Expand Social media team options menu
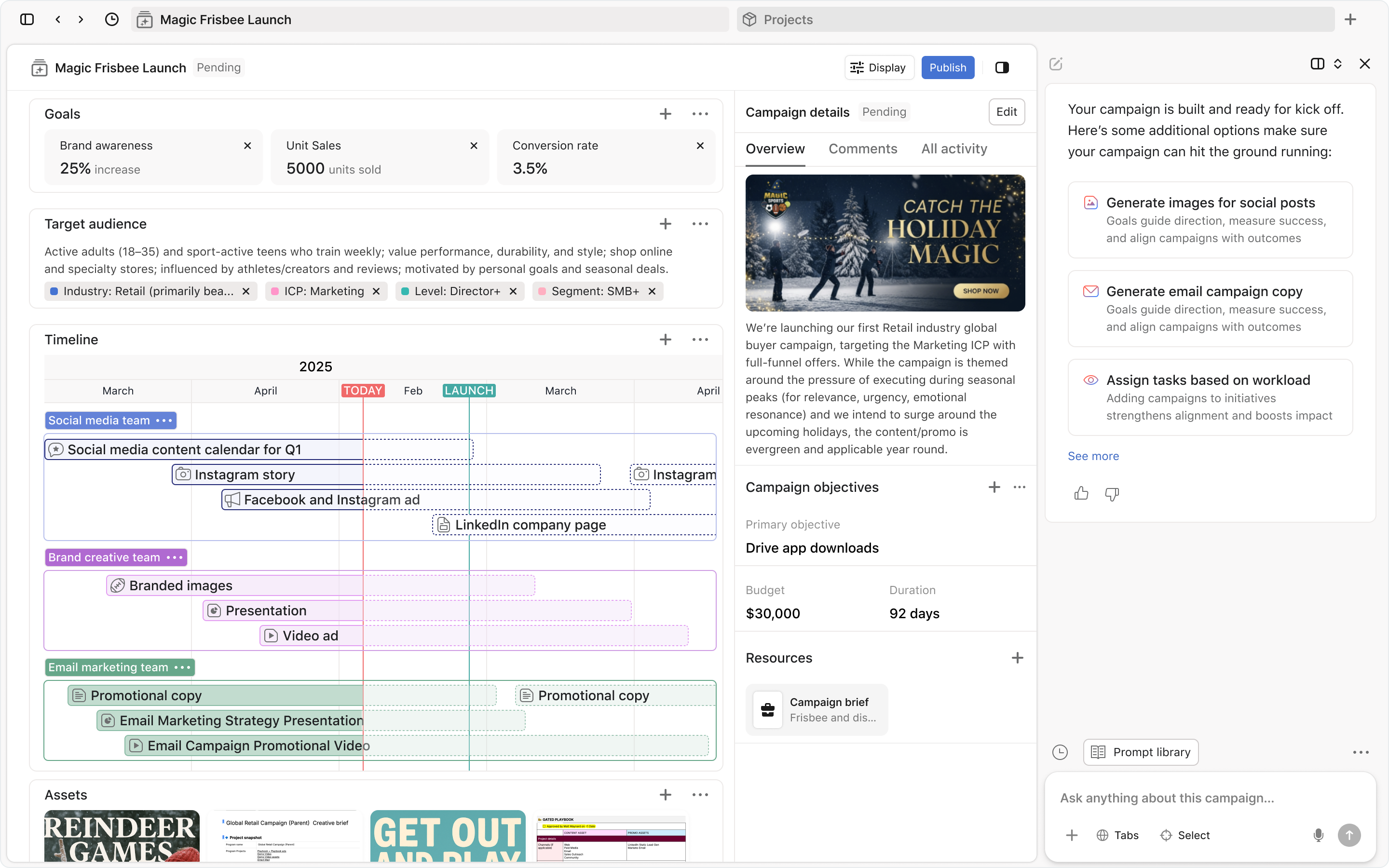 (164, 420)
